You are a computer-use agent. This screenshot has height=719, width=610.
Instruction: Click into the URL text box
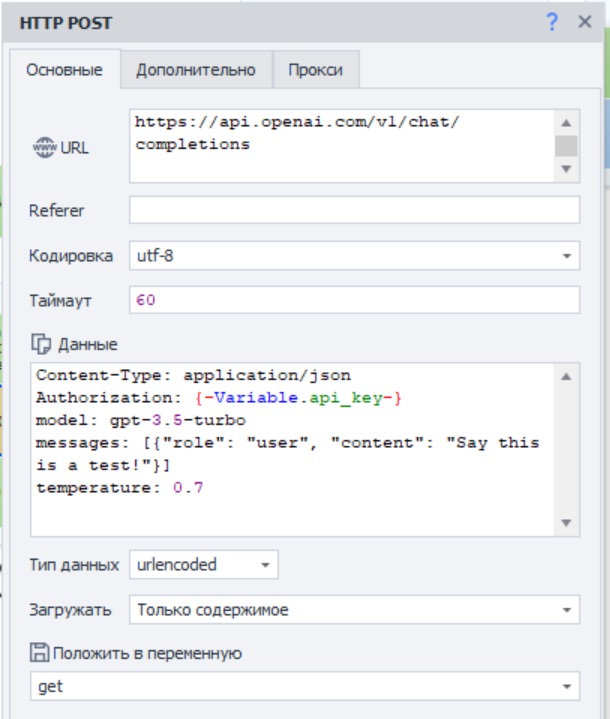340,145
